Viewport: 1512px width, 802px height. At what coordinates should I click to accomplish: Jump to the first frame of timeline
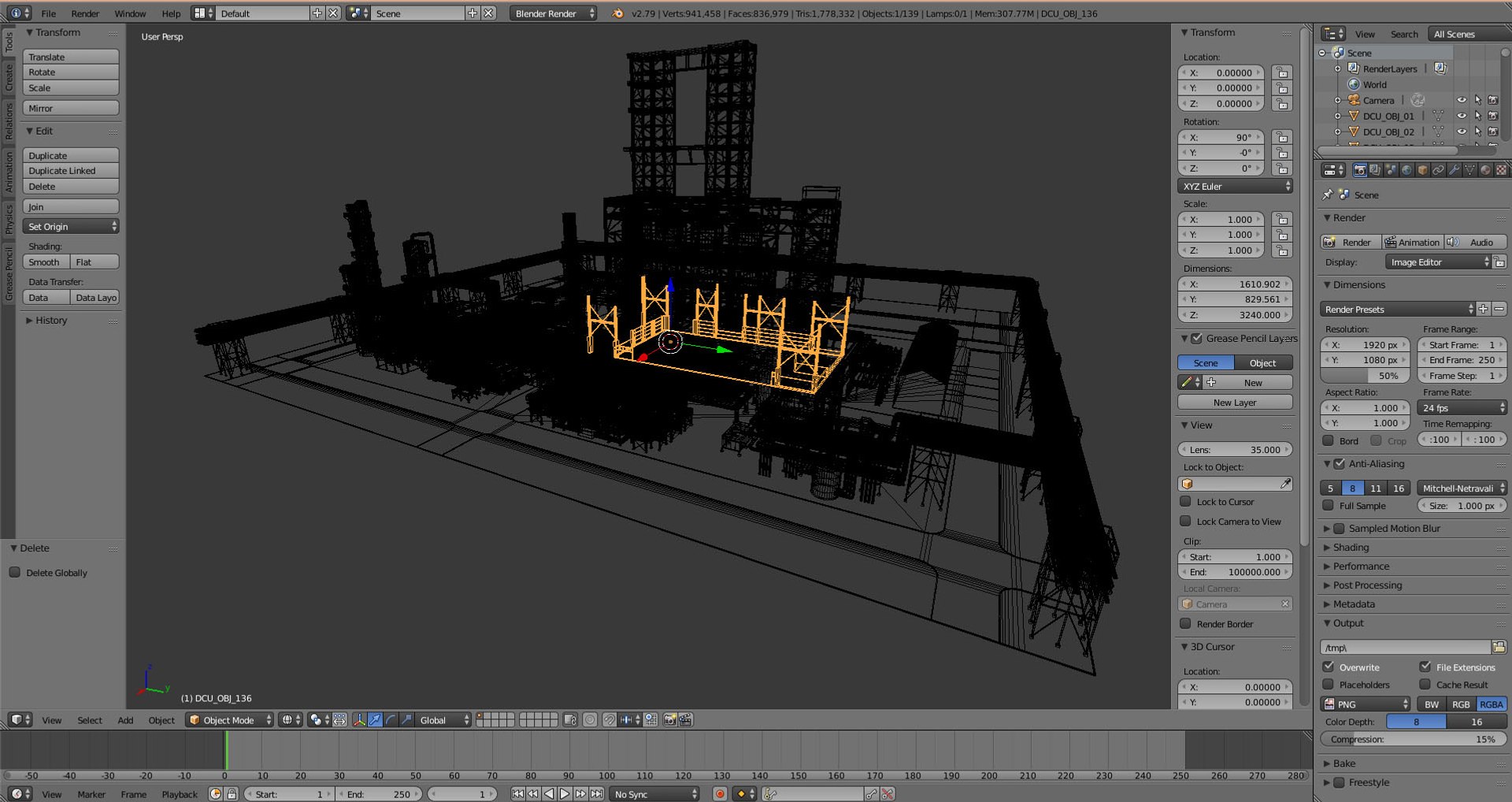pos(517,793)
